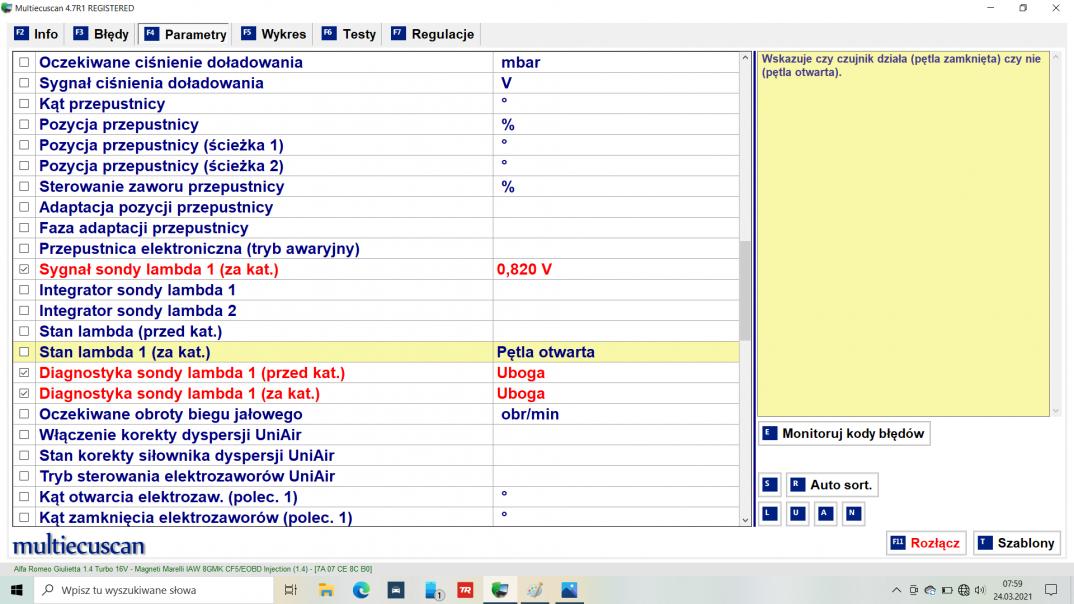Uncheck Sygnał sondy lambda 1 (za kat.)
Image resolution: width=1074 pixels, height=604 pixels.
(x=25, y=270)
